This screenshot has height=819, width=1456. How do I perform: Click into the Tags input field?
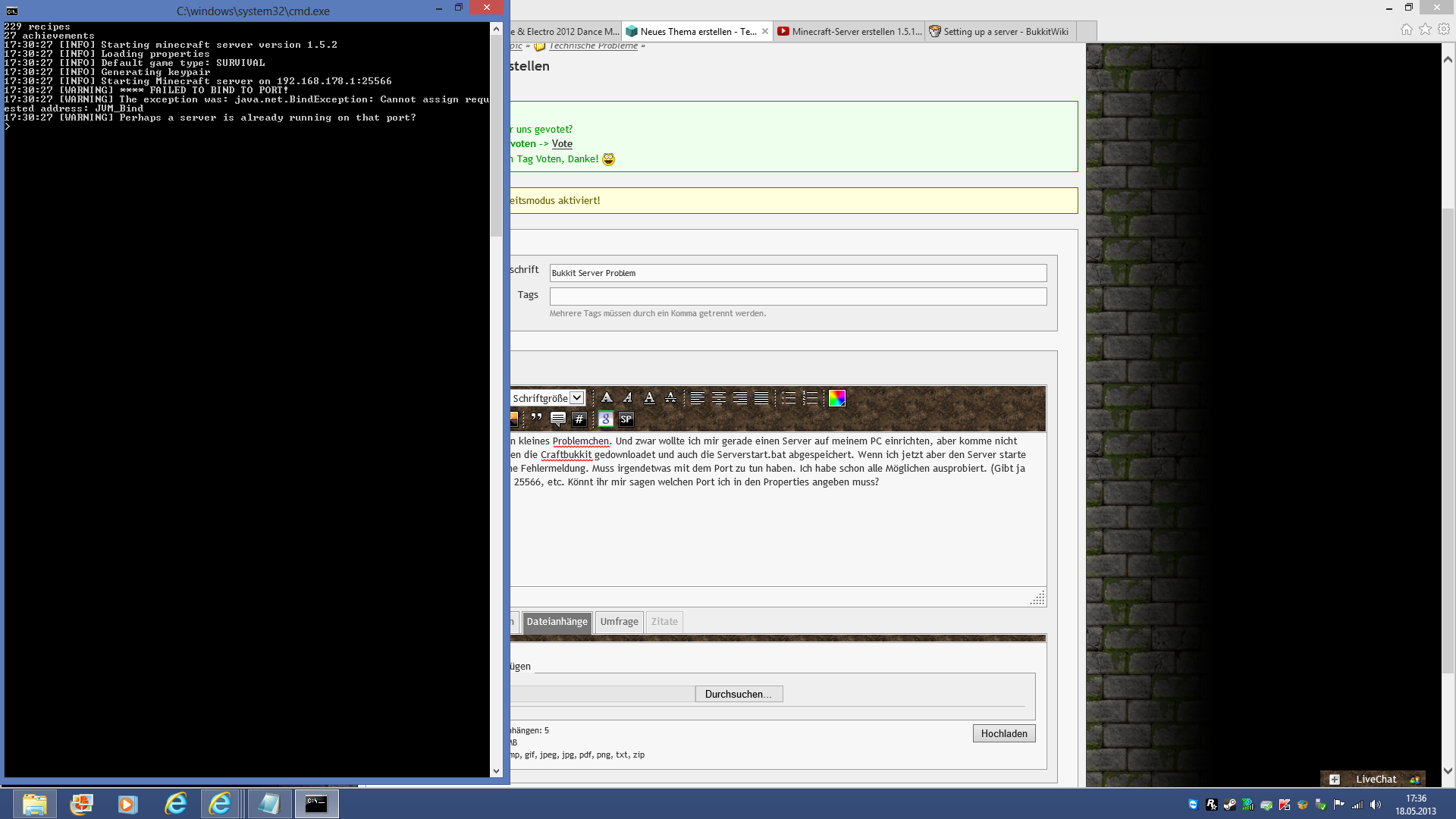tap(797, 296)
